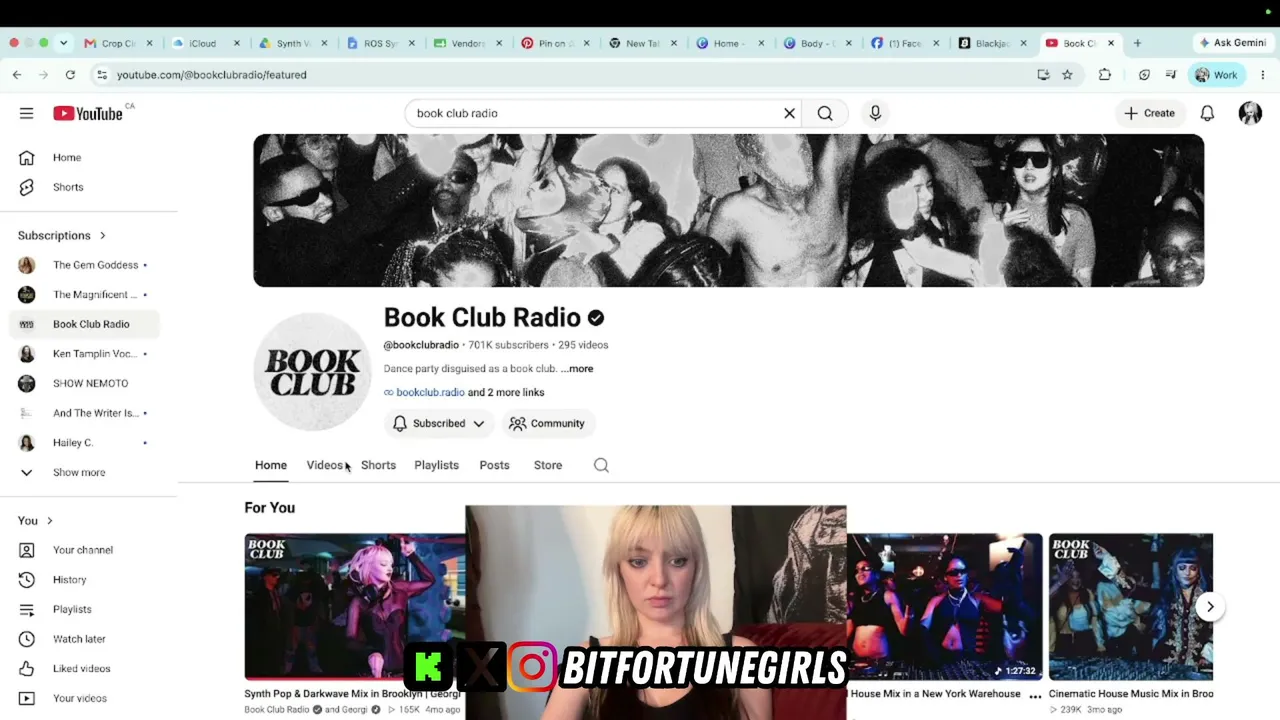
Task: Open the browser extensions puzzle icon
Action: 1104,74
